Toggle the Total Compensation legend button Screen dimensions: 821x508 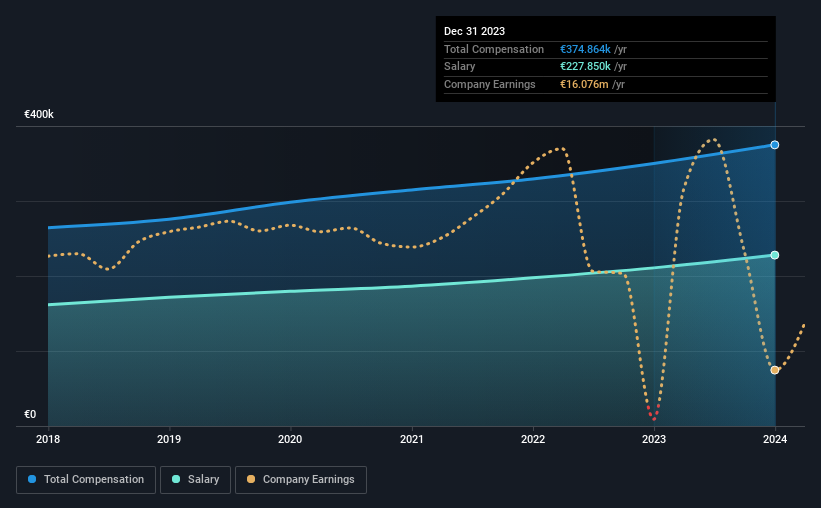coord(86,480)
